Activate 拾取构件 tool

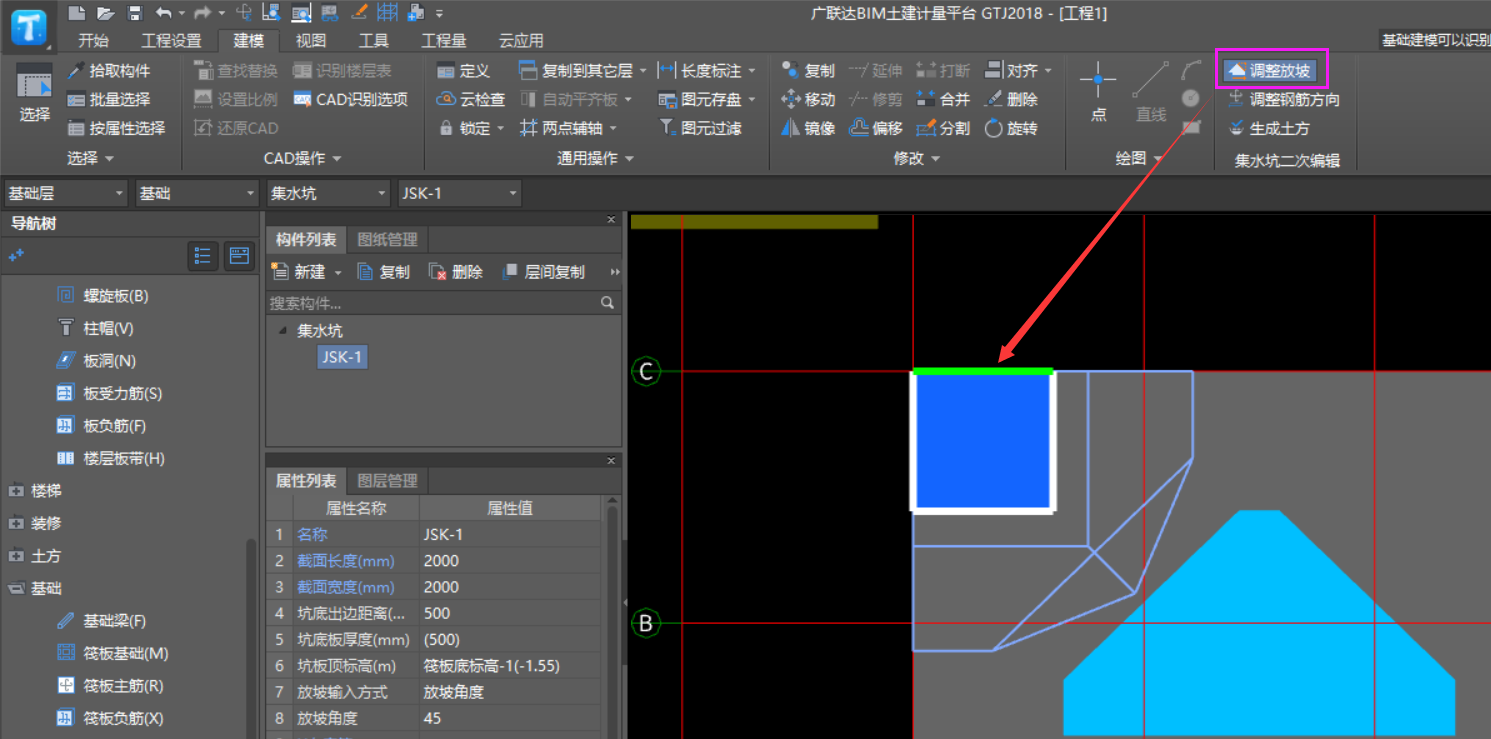109,71
